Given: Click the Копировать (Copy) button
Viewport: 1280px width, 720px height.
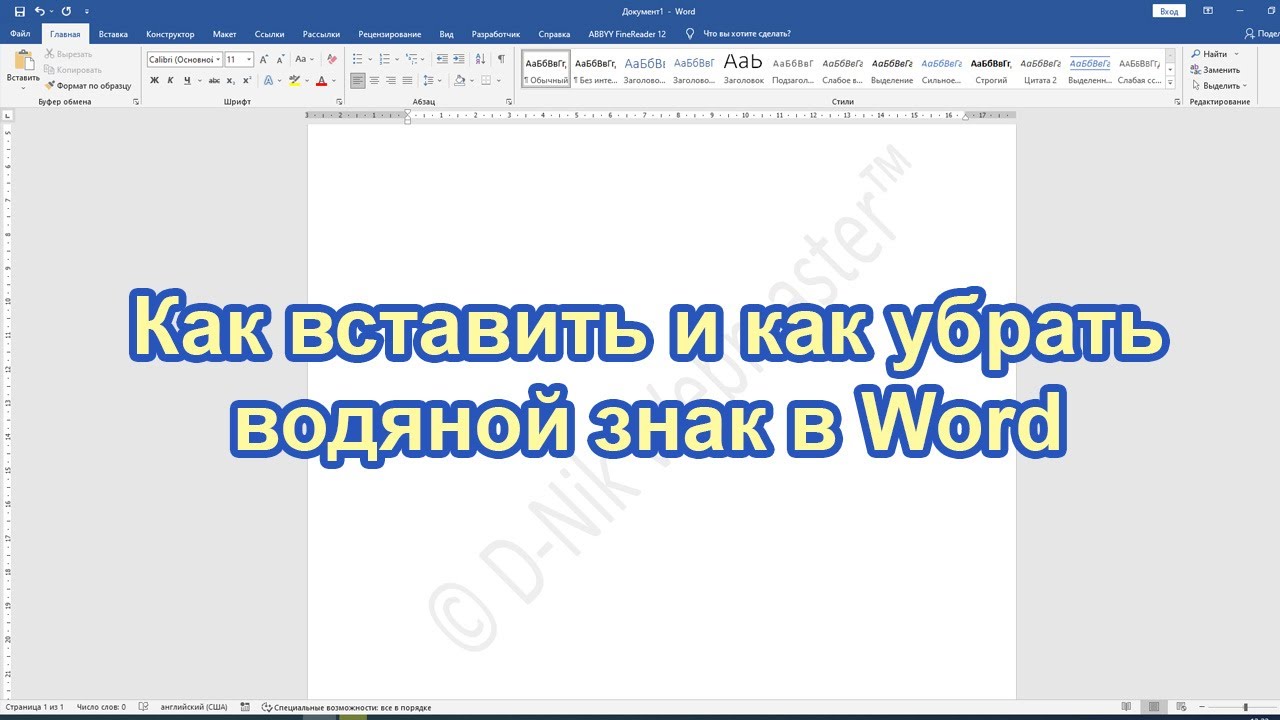Looking at the screenshot, I should 73,70.
